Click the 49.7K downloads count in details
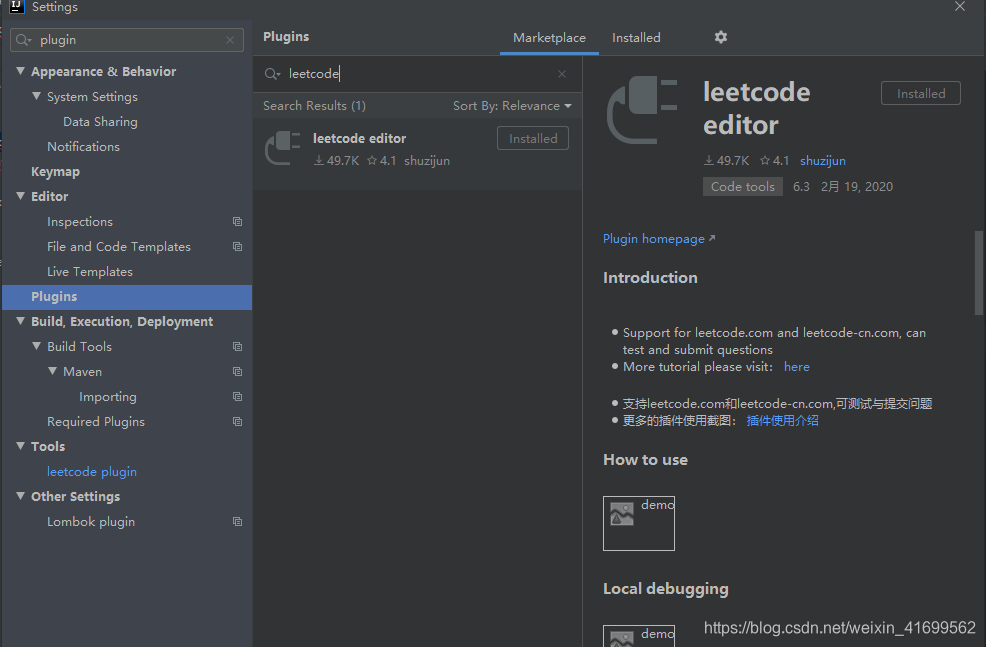This screenshot has height=647, width=986. tap(726, 161)
